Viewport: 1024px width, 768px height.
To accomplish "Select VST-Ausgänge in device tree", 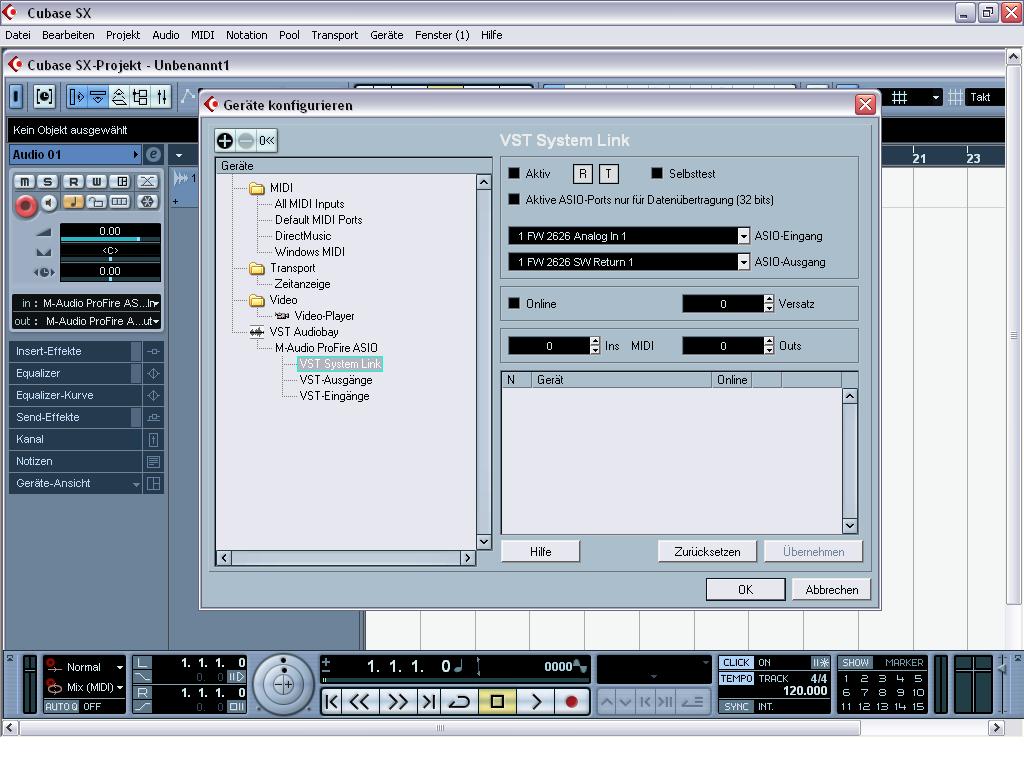I will click(336, 380).
